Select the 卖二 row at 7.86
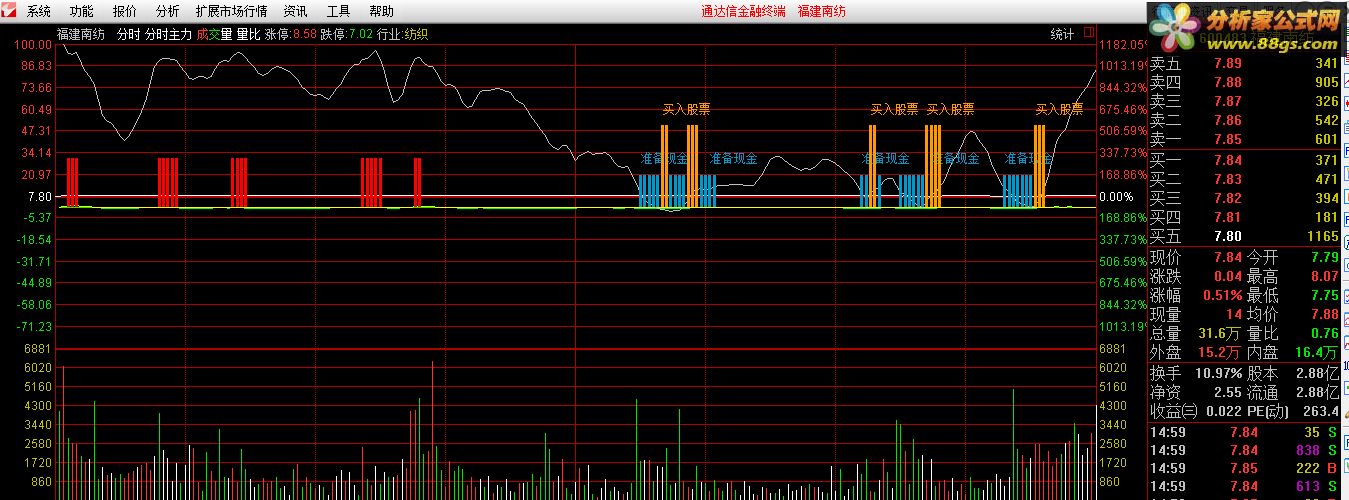This screenshot has width=1349, height=500. click(x=1245, y=121)
